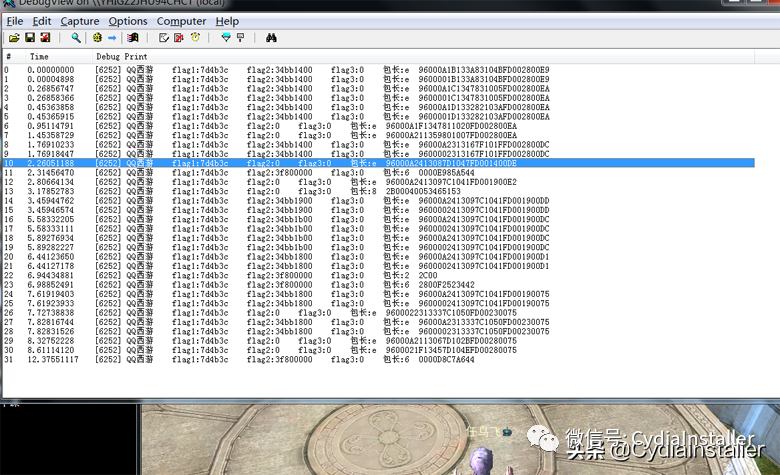Select the highlighted row 10 at 2.26051188
The image size is (780, 475).
(x=379, y=163)
